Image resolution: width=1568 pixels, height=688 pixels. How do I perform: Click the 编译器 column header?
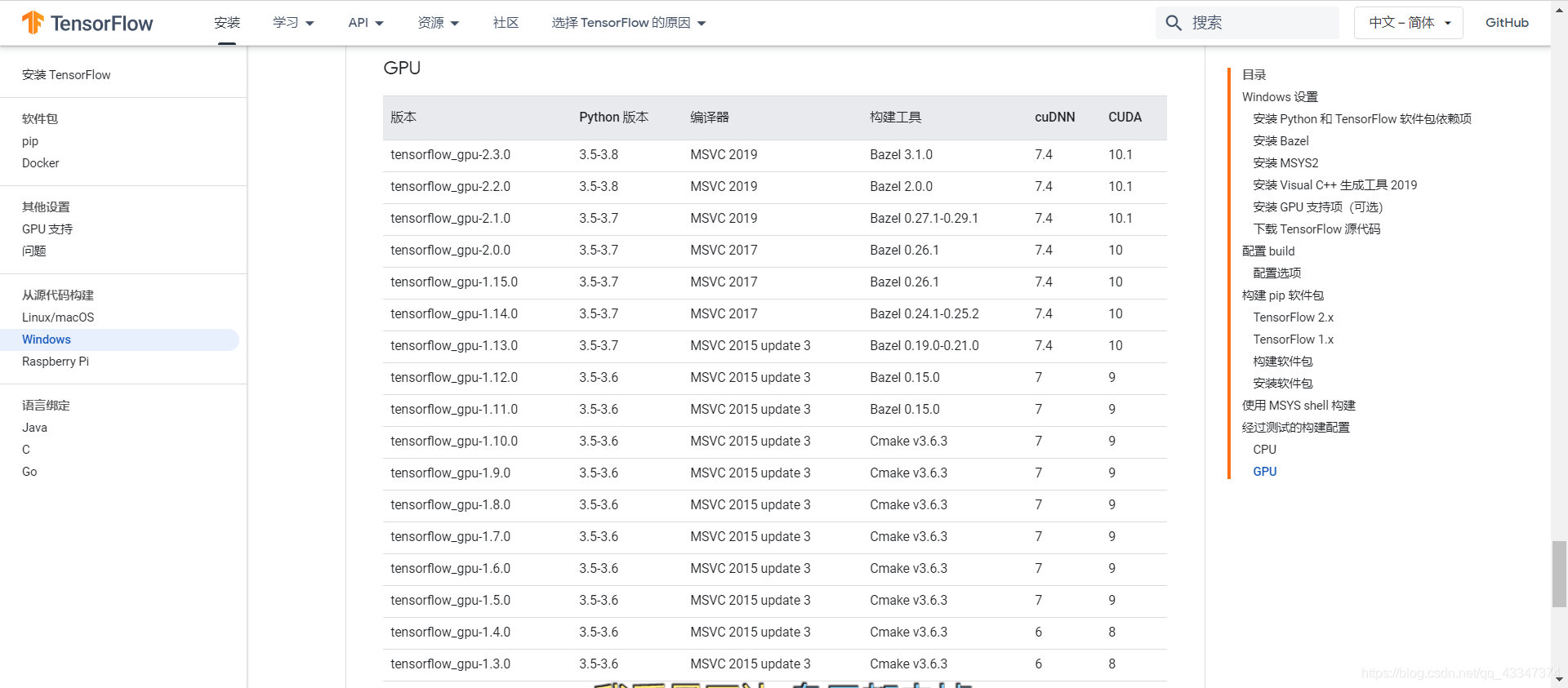click(x=710, y=118)
